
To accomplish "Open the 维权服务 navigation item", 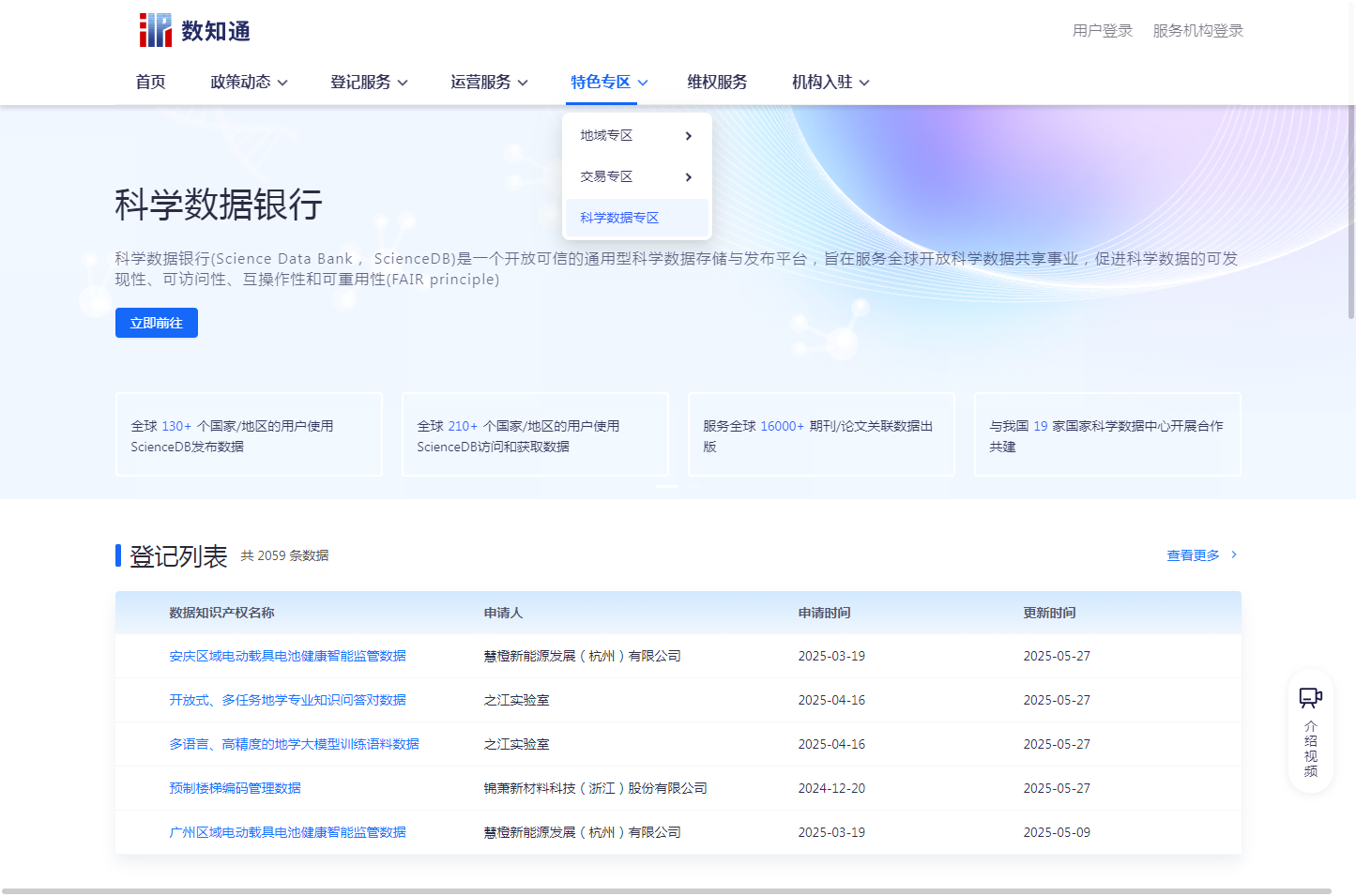I will pos(717,83).
